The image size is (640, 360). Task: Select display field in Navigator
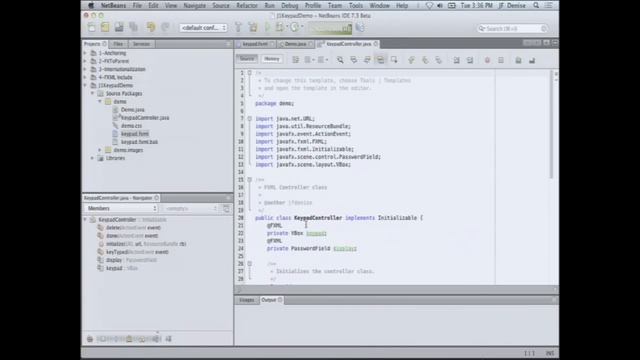click(131, 260)
